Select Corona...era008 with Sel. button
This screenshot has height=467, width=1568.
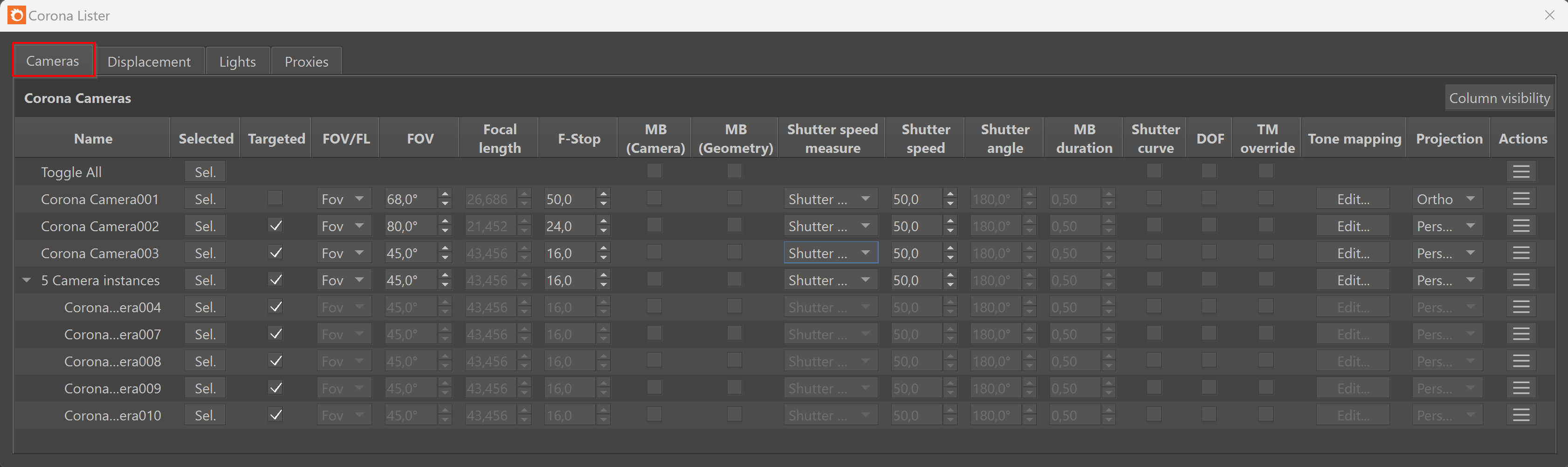point(205,361)
